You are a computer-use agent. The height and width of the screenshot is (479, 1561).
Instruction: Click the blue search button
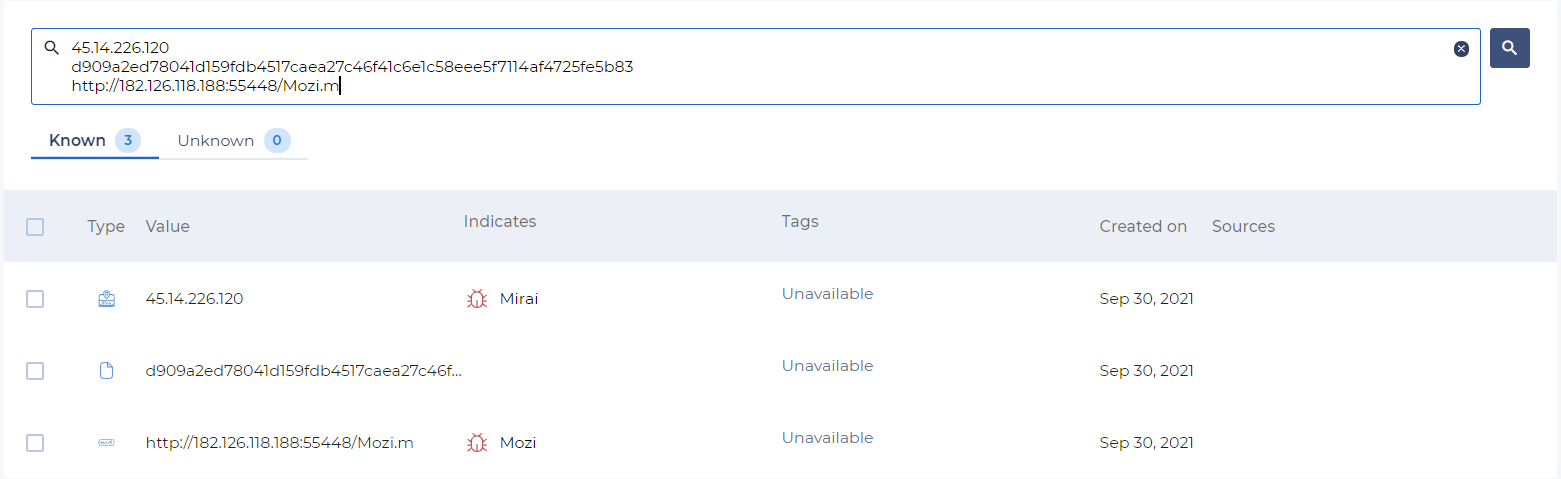pos(1509,48)
